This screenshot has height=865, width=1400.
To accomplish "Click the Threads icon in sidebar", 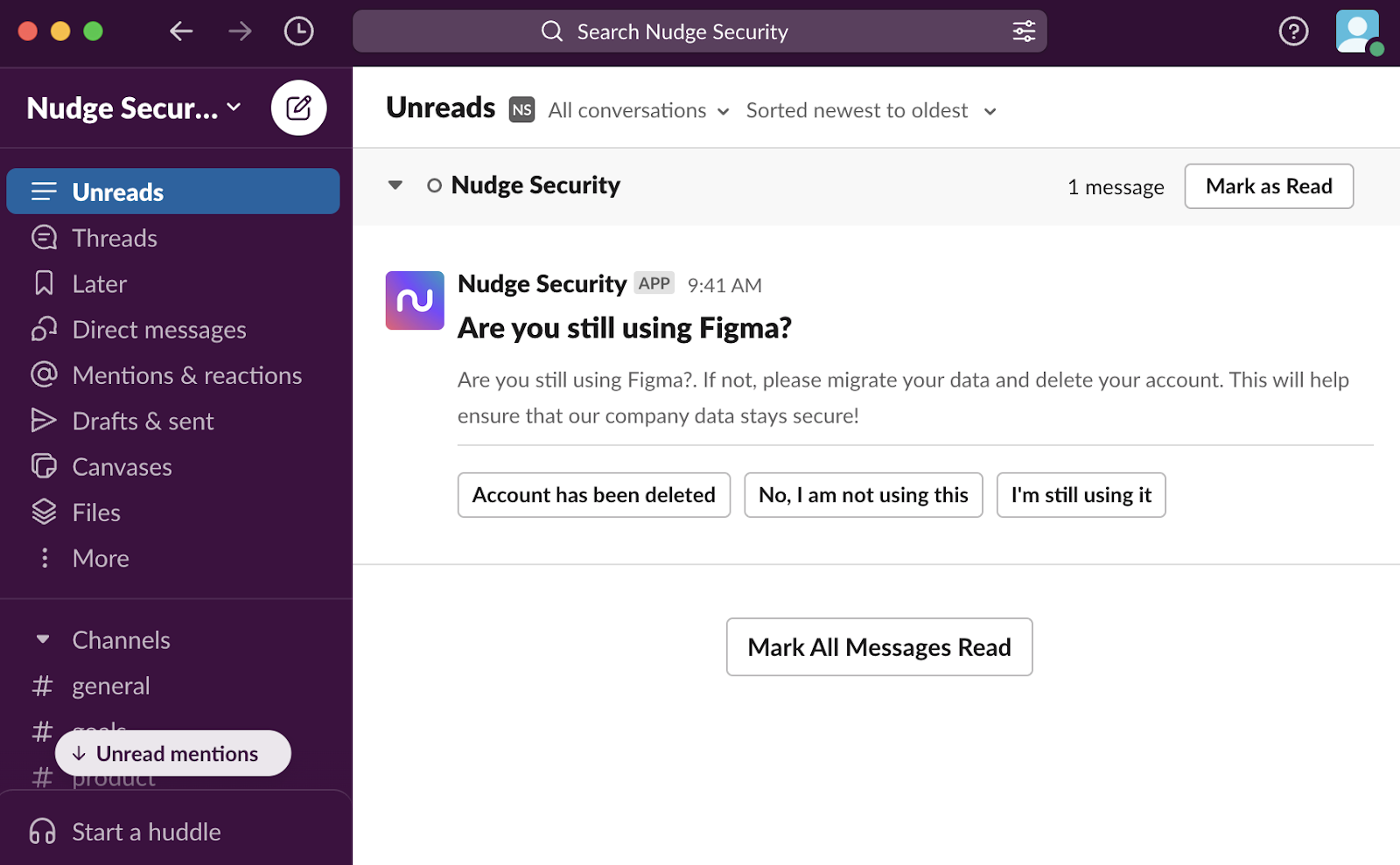I will (44, 237).
